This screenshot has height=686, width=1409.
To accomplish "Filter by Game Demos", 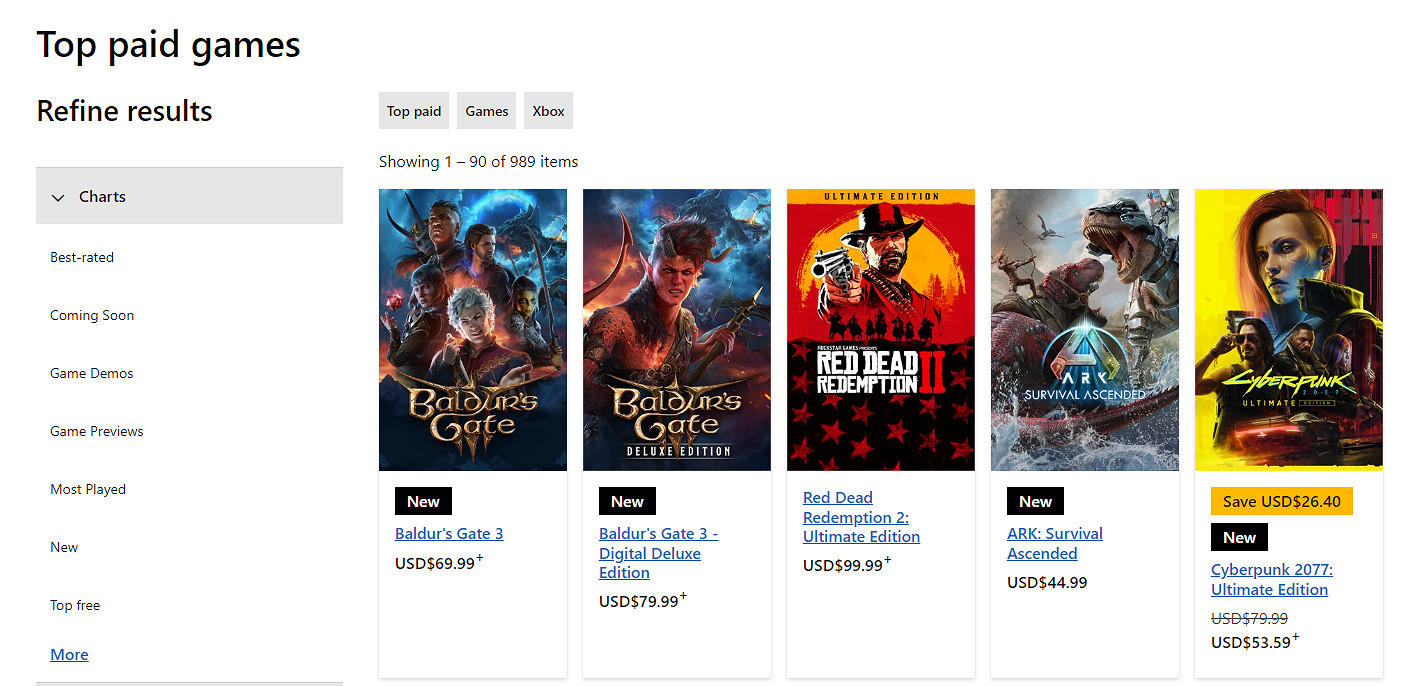I will click(92, 373).
